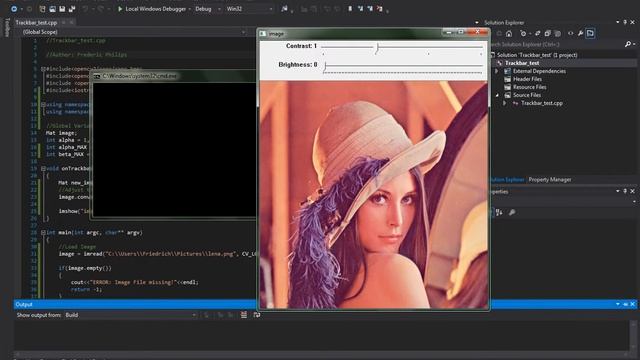Collapse the onTrackbar function region
This screenshot has width=640, height=360.
[43, 168]
